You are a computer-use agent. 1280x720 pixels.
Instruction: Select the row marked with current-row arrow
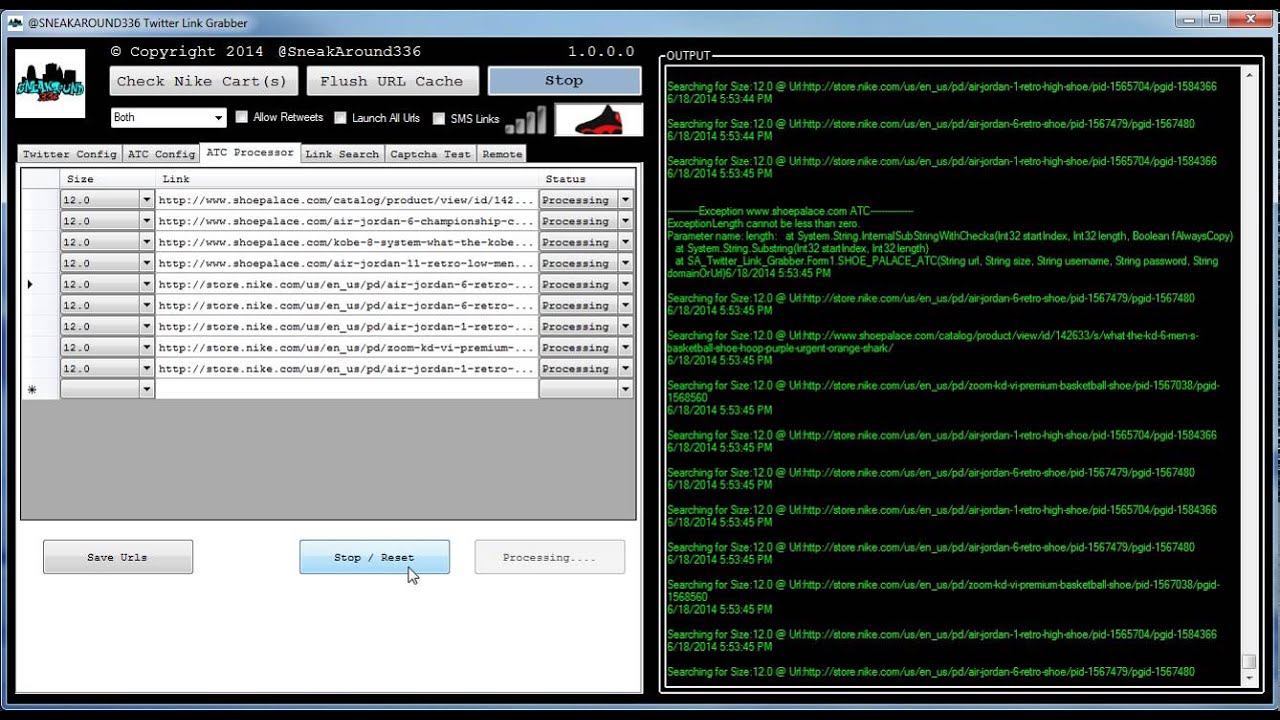tap(40, 284)
